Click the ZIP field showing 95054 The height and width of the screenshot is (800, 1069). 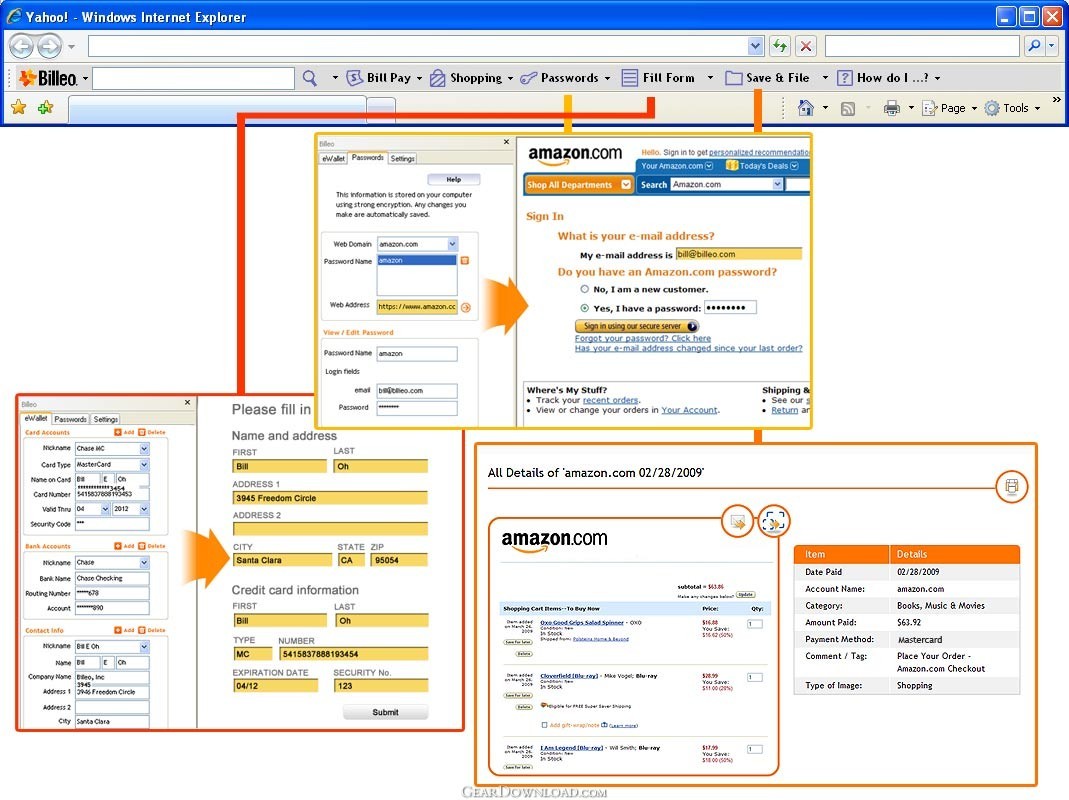coord(400,560)
